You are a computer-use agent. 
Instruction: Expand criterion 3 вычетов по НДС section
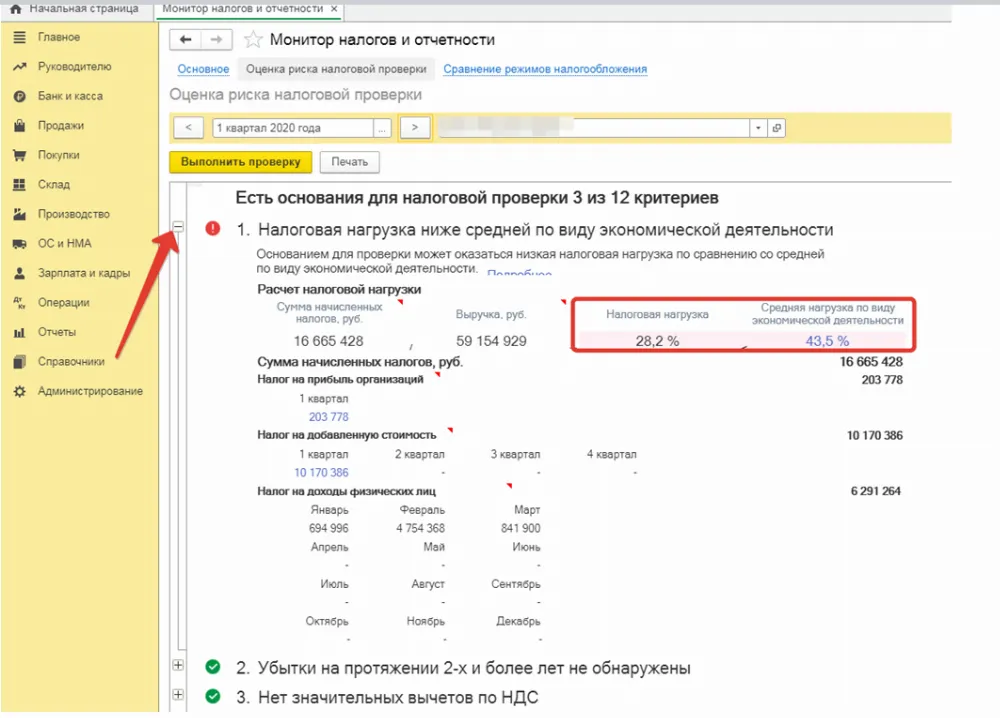(x=179, y=694)
